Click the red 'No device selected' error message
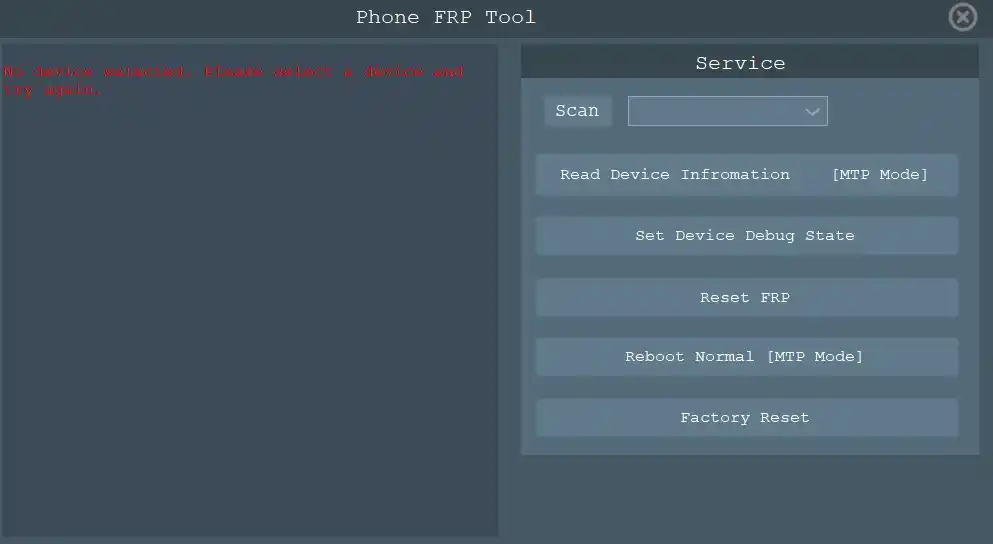The width and height of the screenshot is (993, 544). (233, 72)
